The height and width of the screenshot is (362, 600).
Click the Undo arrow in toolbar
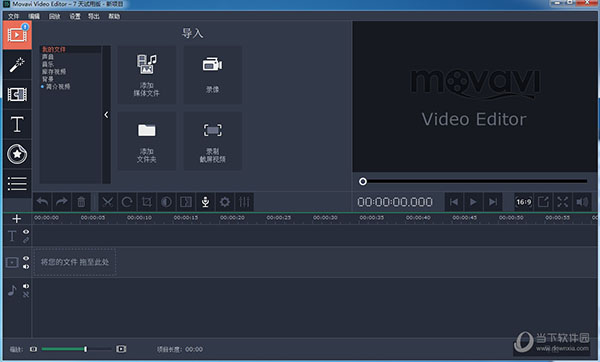(x=42, y=202)
